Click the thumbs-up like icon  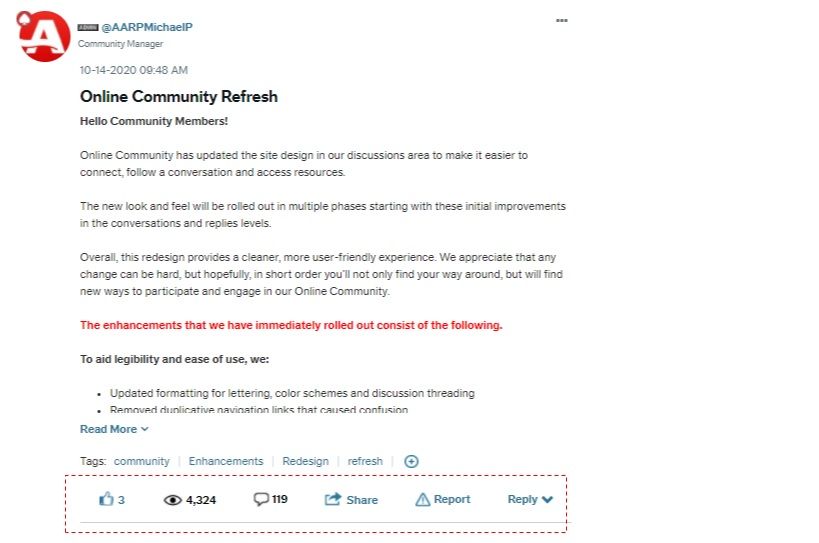107,499
